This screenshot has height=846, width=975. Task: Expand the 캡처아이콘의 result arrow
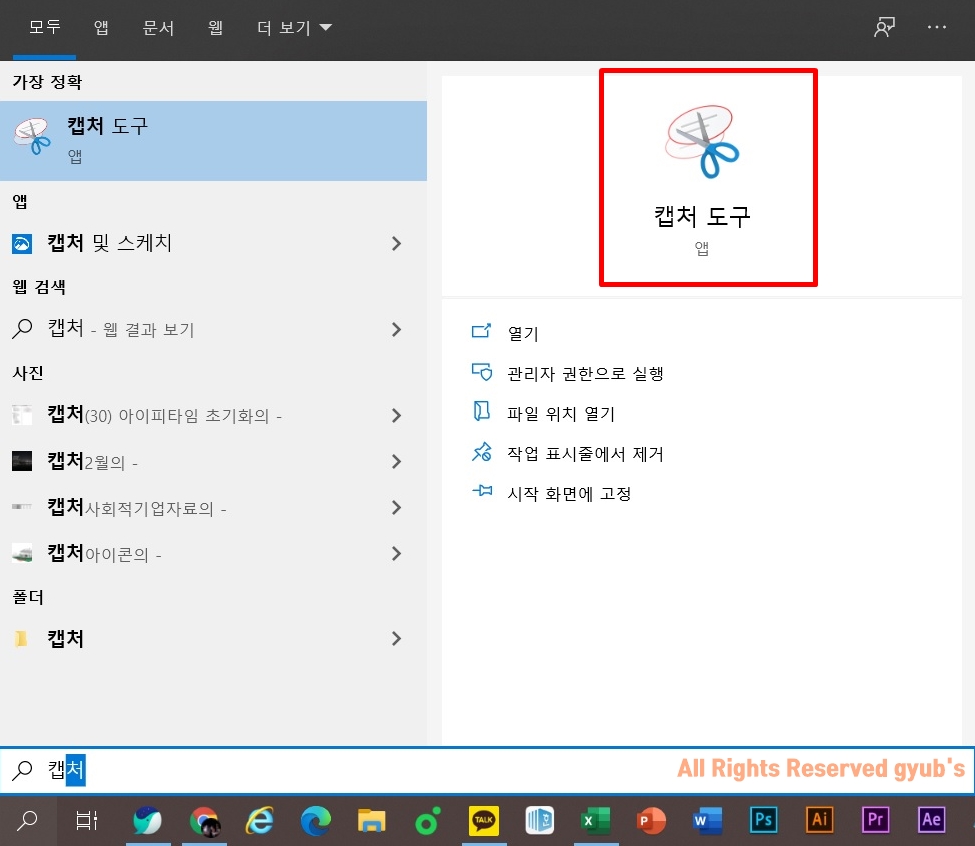coord(396,553)
